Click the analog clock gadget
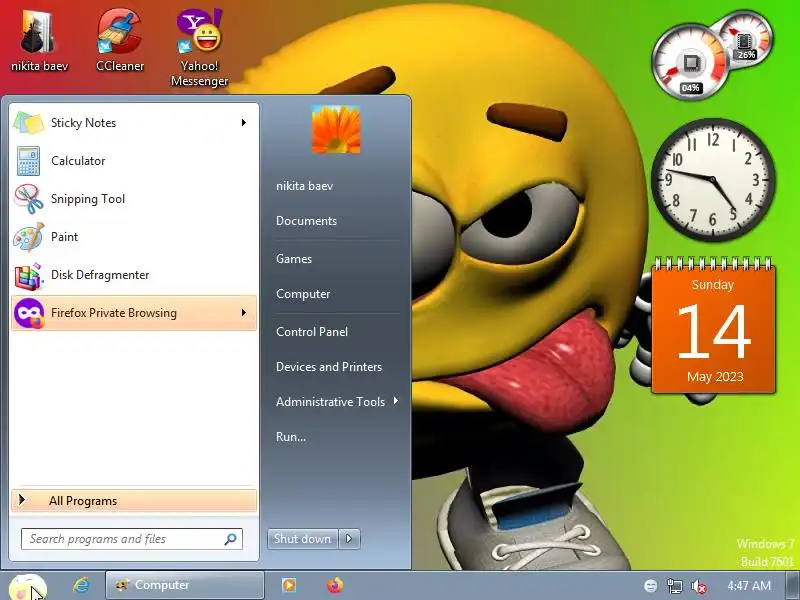The image size is (800, 600). pos(713,180)
